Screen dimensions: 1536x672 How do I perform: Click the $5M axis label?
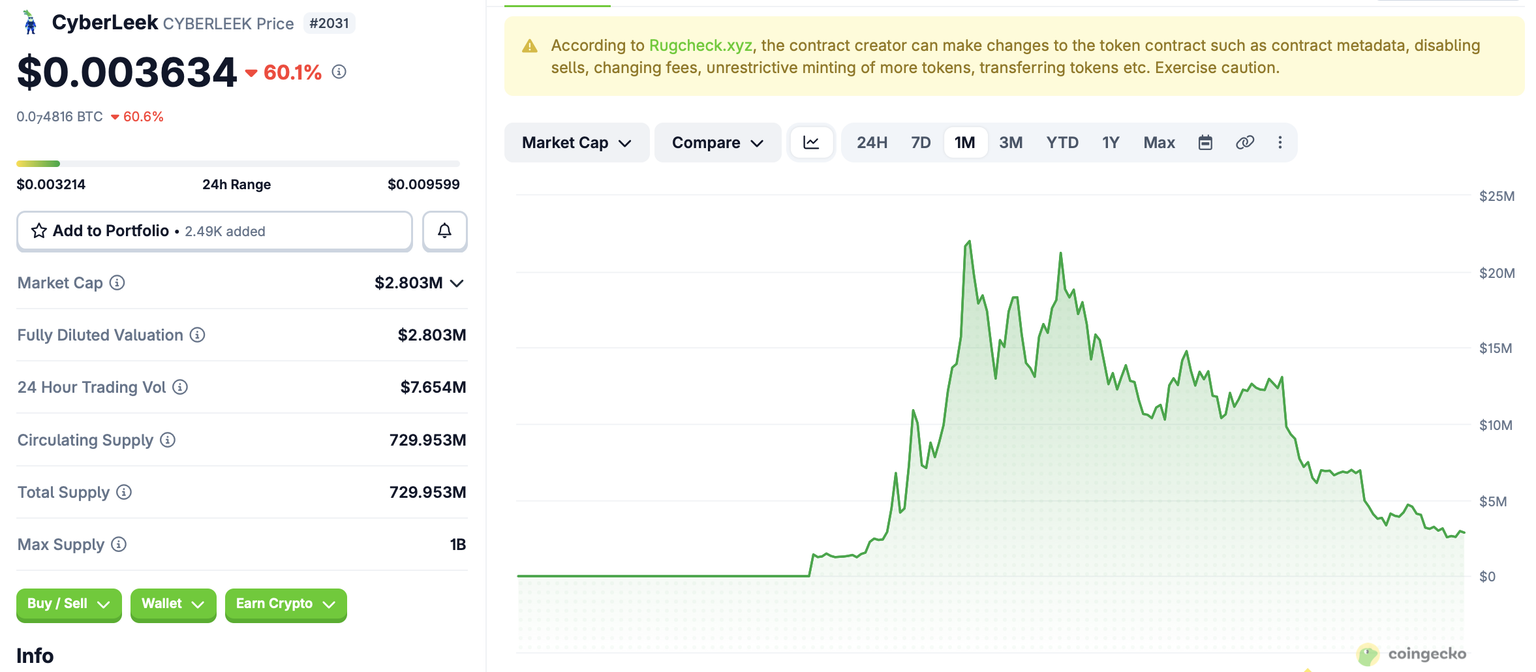[1492, 501]
